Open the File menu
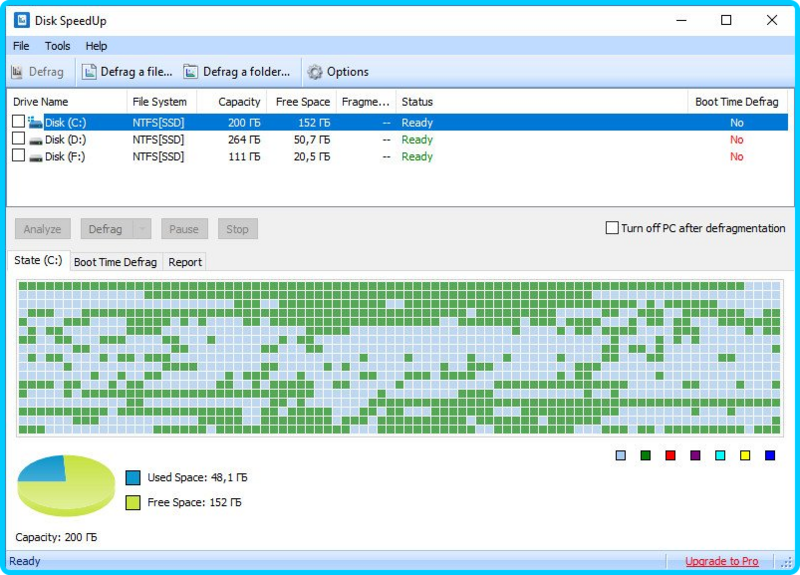 pos(21,46)
